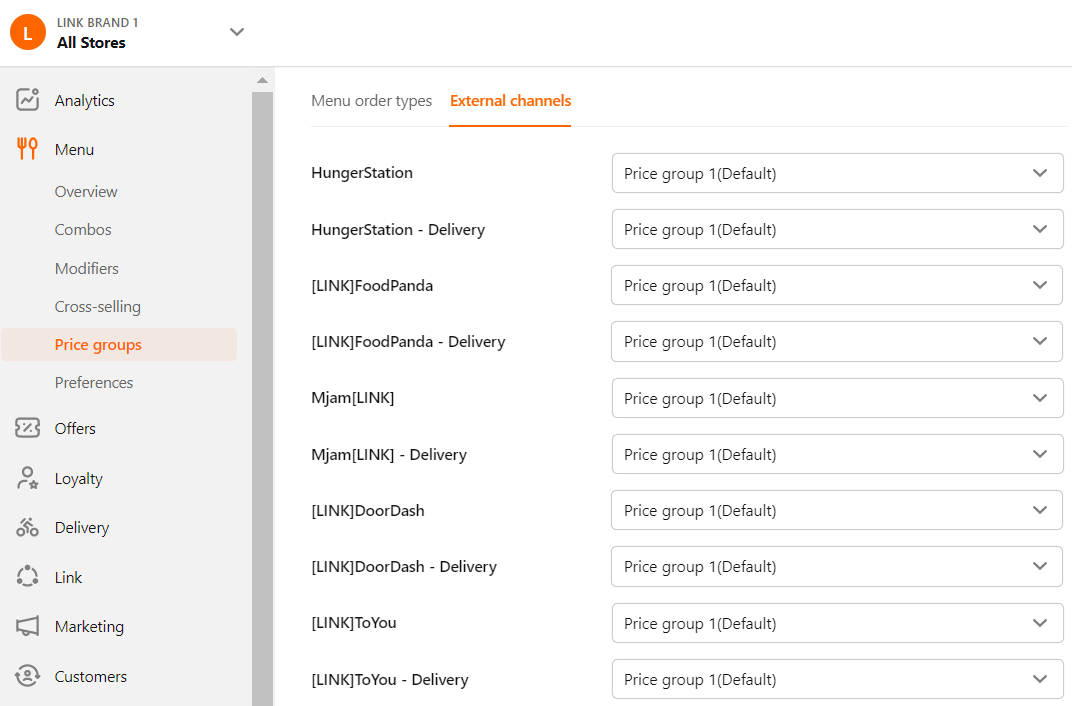Click the LINK BRAND 1 header text
1072x706 pixels.
coord(97,23)
